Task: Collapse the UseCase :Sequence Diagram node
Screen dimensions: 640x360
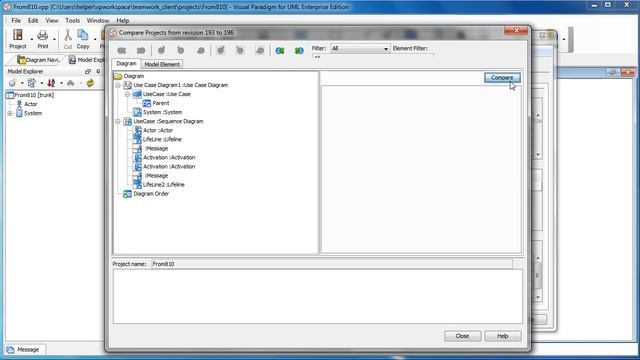Action: pos(118,122)
